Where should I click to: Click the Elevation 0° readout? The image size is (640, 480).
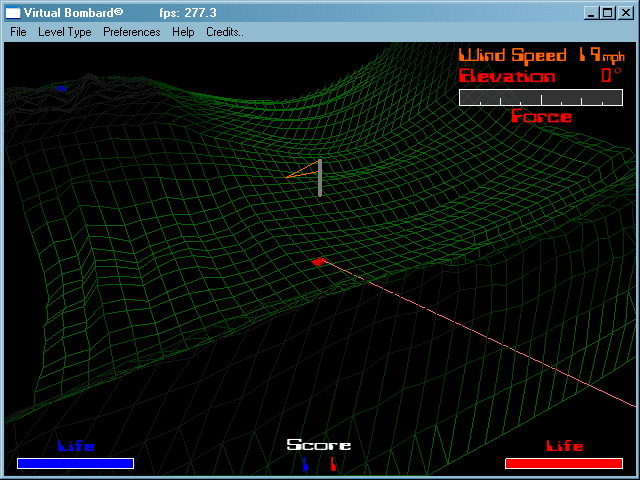click(x=540, y=76)
